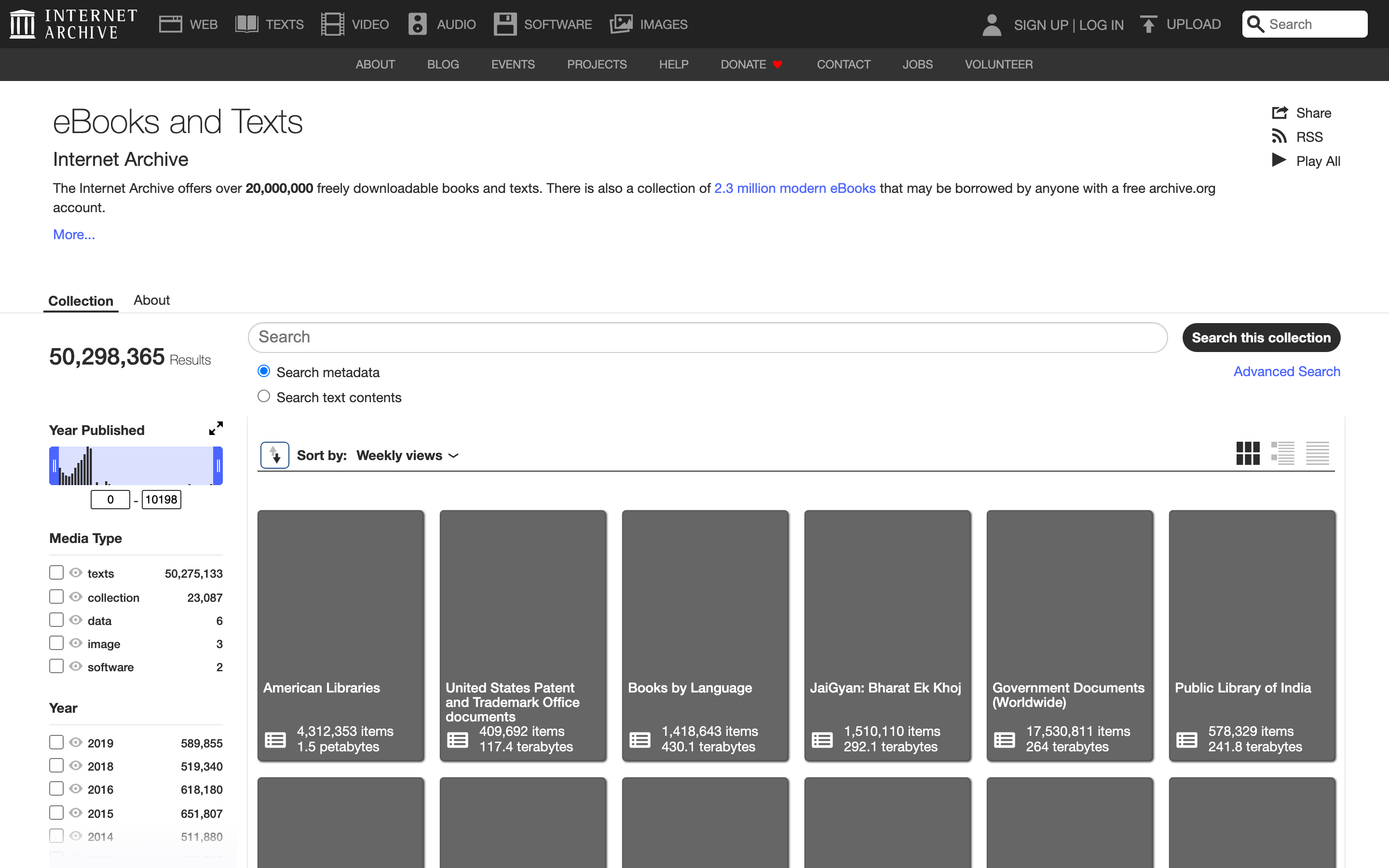Select Search text contents radio button
The image size is (1389, 868).
(264, 396)
